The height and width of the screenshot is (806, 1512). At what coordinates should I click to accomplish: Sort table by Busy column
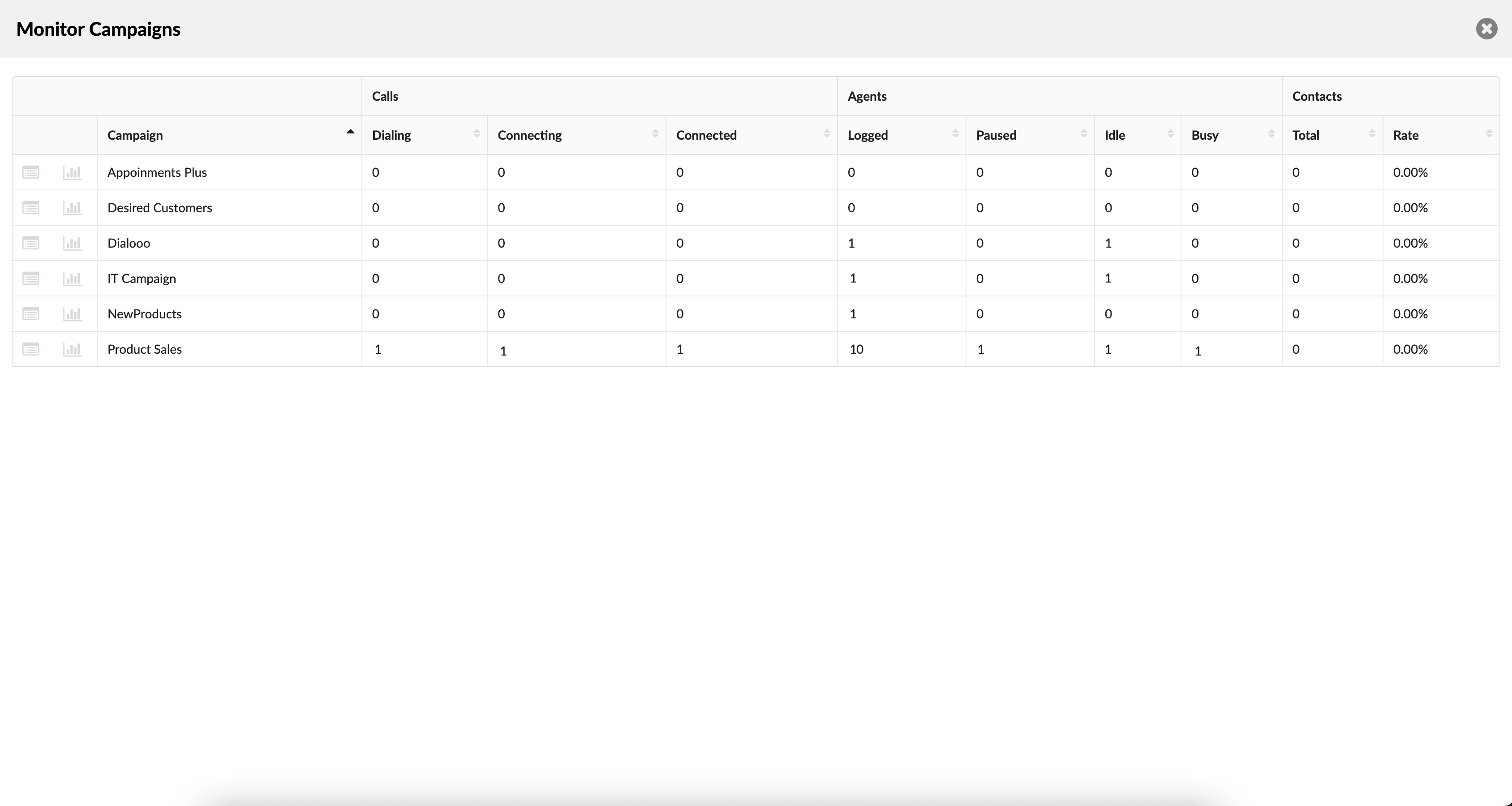coord(1232,135)
